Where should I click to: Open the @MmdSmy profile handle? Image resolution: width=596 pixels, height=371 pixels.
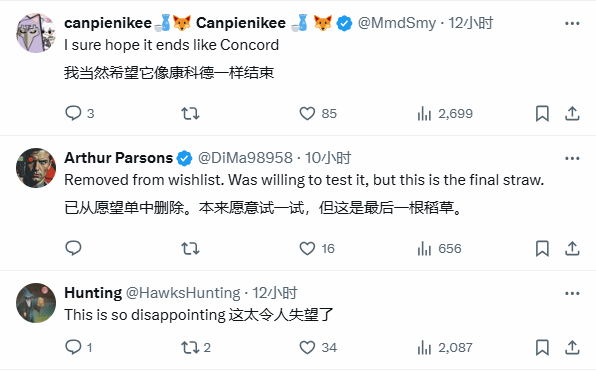click(x=397, y=23)
